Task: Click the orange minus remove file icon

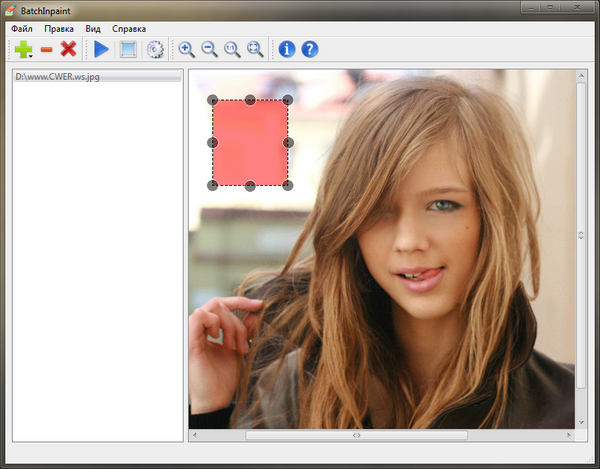Action: 46,49
